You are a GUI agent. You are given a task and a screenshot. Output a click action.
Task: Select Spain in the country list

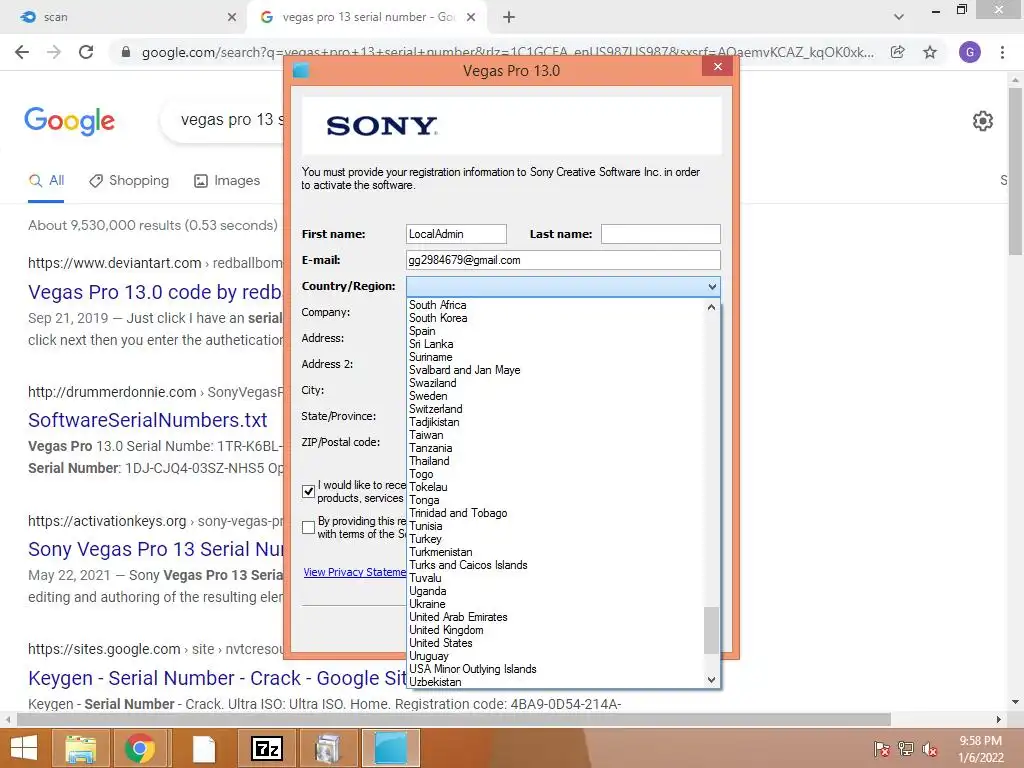(422, 331)
